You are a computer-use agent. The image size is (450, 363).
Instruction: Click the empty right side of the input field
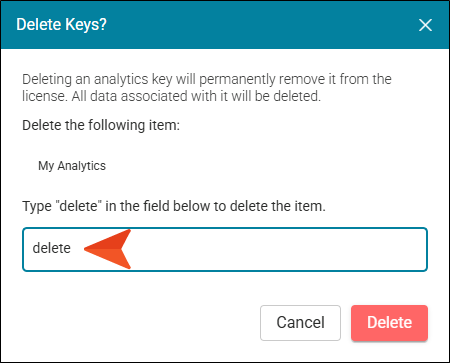click(278, 249)
